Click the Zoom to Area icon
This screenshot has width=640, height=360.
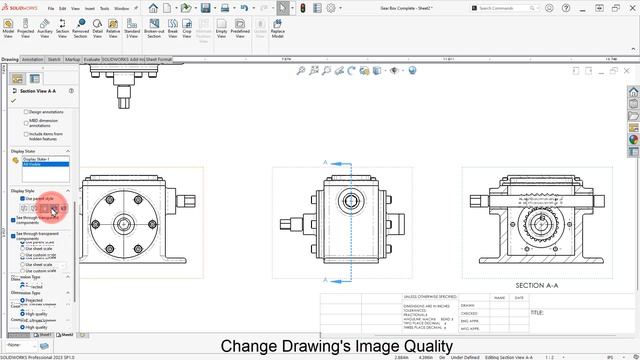313,71
